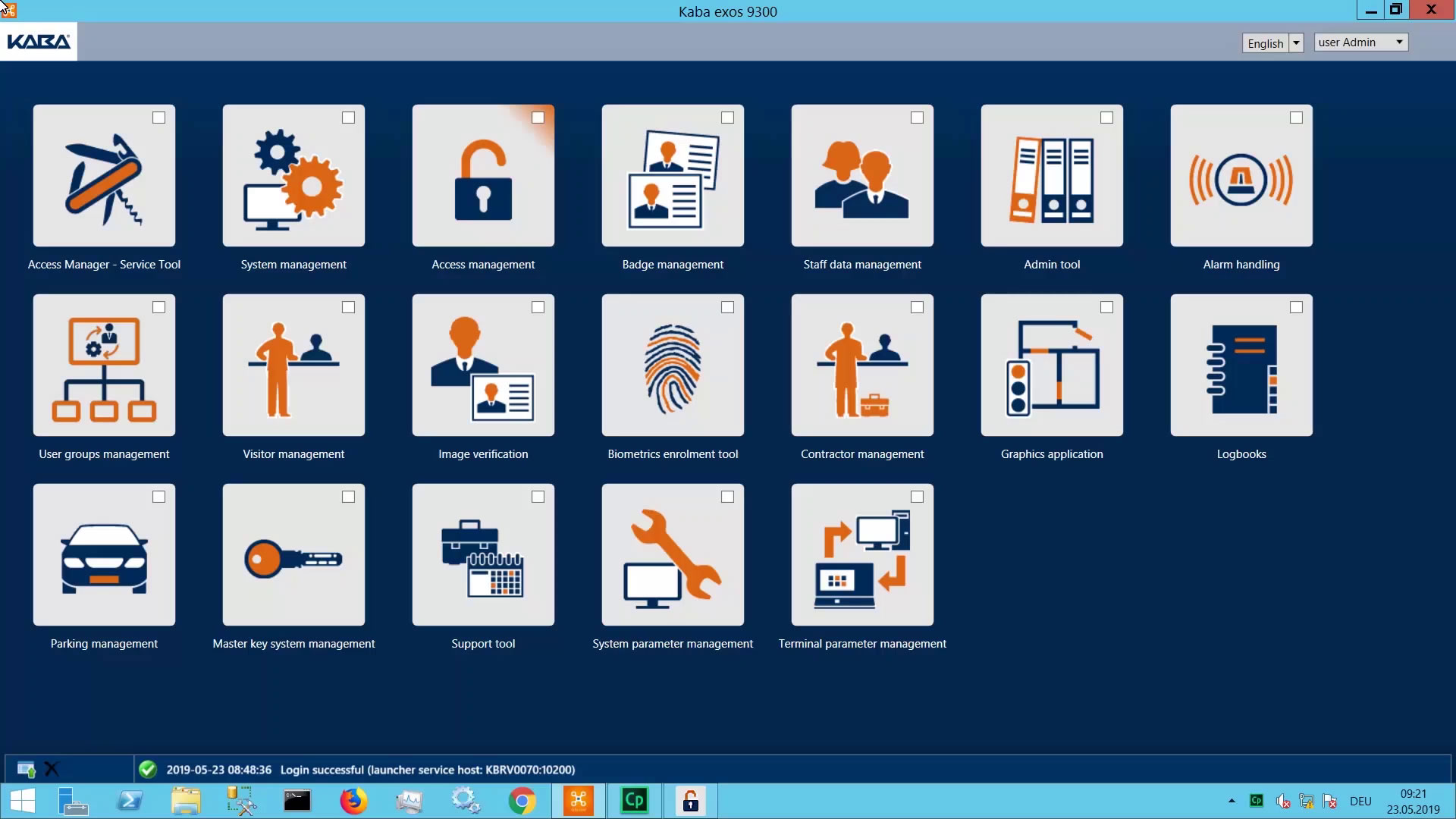This screenshot has width=1456, height=819.
Task: Launch Terminal parameter management tile
Action: click(862, 555)
